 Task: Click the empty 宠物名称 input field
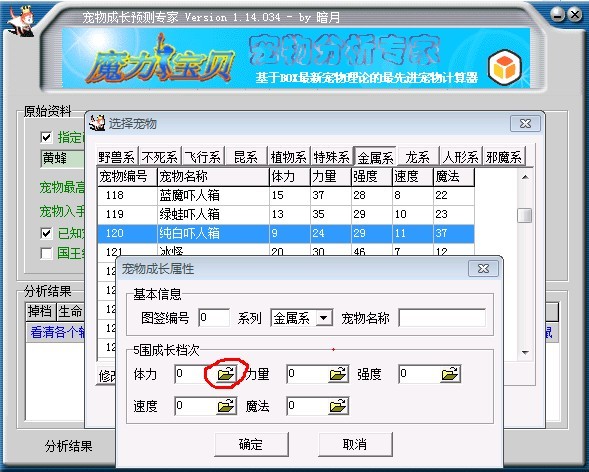pos(442,318)
